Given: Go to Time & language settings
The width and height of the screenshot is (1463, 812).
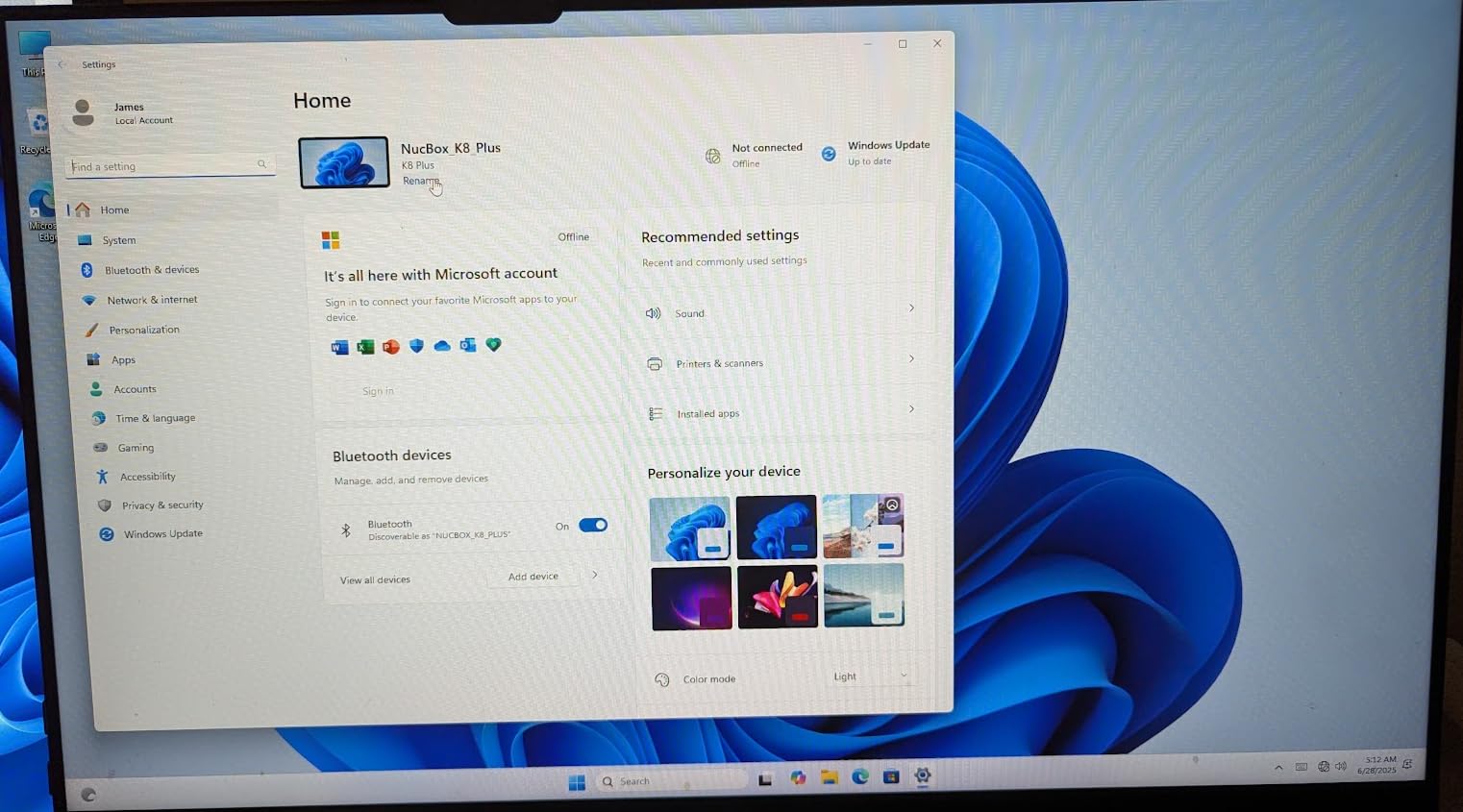Looking at the screenshot, I should [155, 418].
